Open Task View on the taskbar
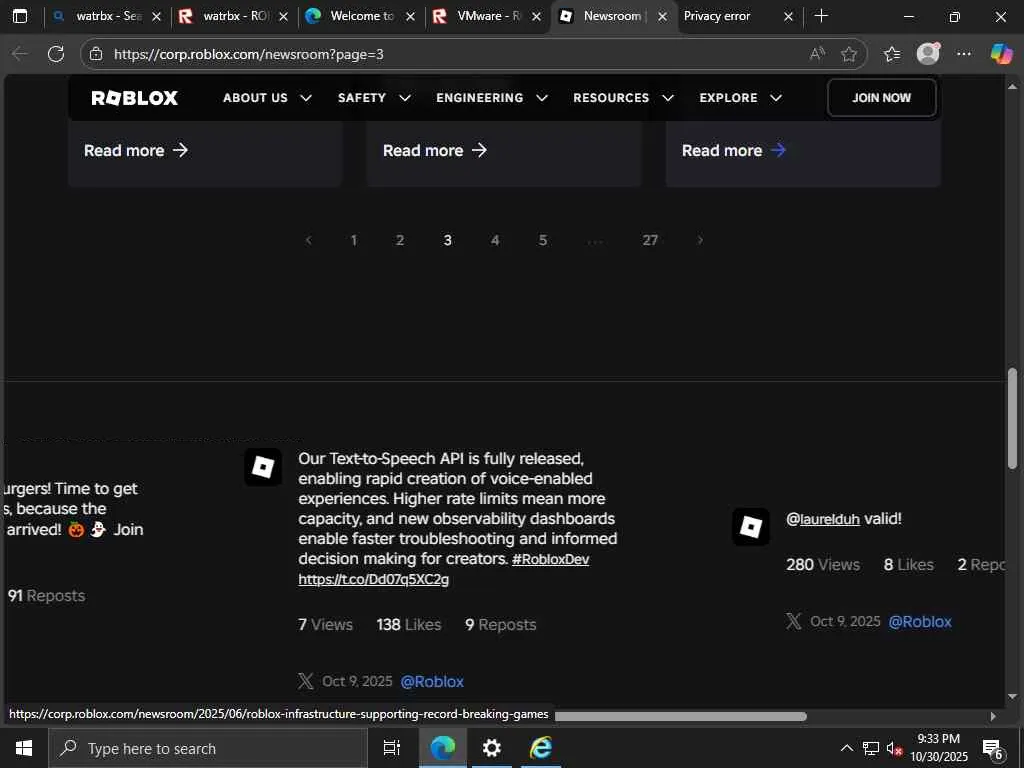 (391, 748)
